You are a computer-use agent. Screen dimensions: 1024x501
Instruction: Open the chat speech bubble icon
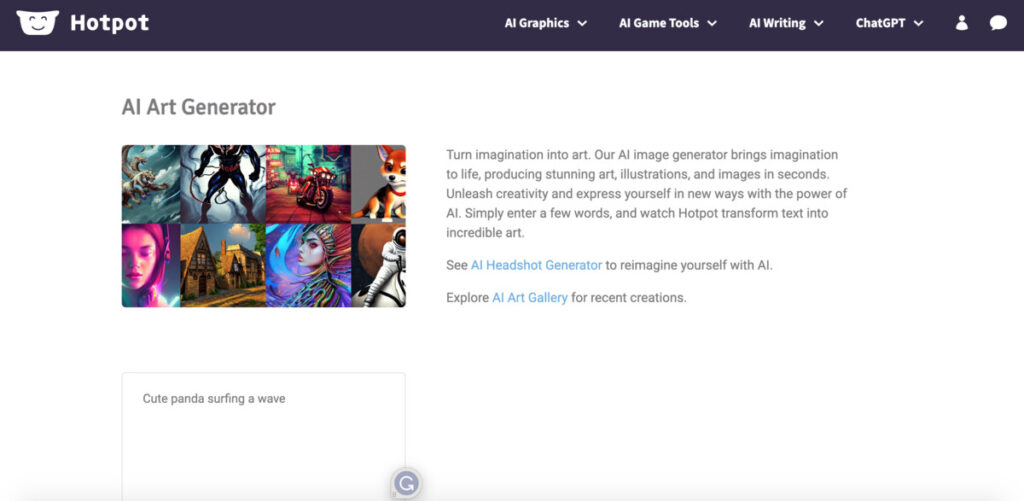coord(998,23)
